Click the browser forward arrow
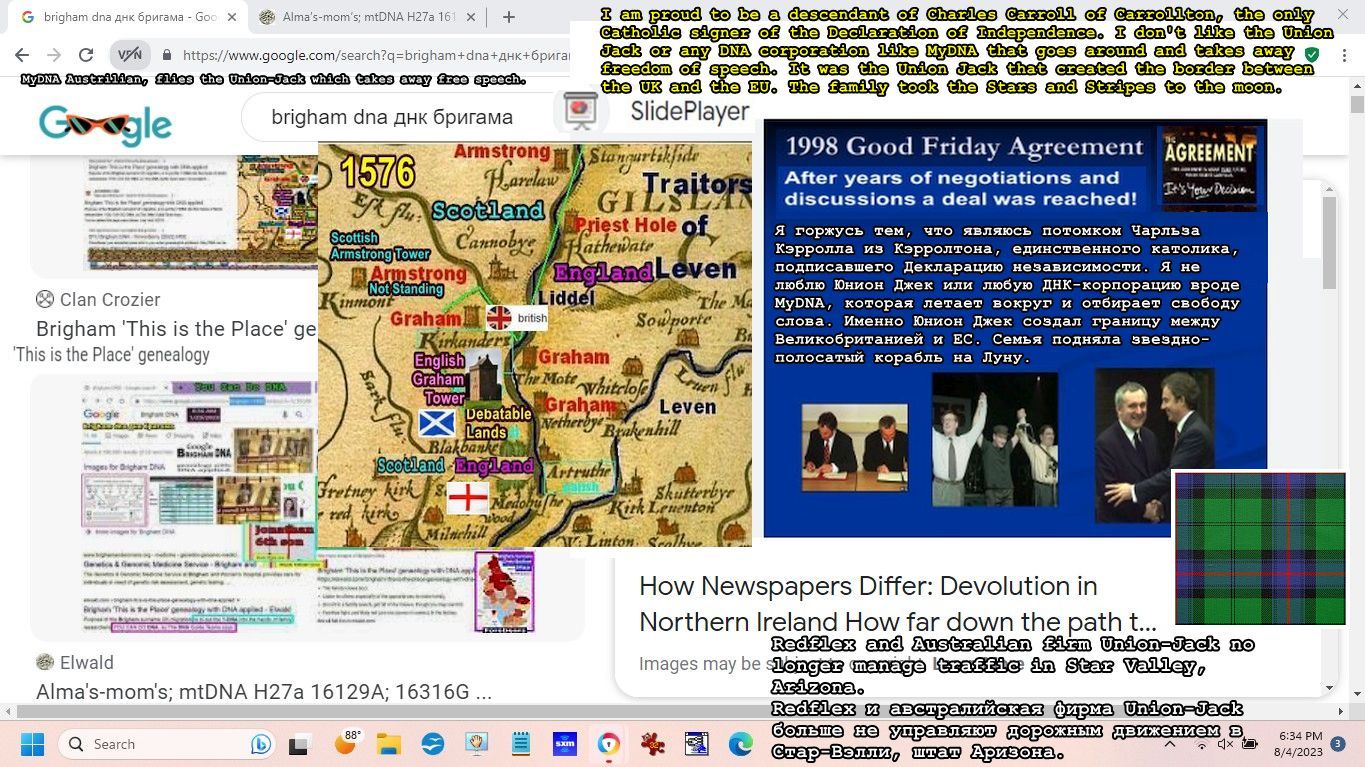The image size is (1365, 767). [x=53, y=56]
